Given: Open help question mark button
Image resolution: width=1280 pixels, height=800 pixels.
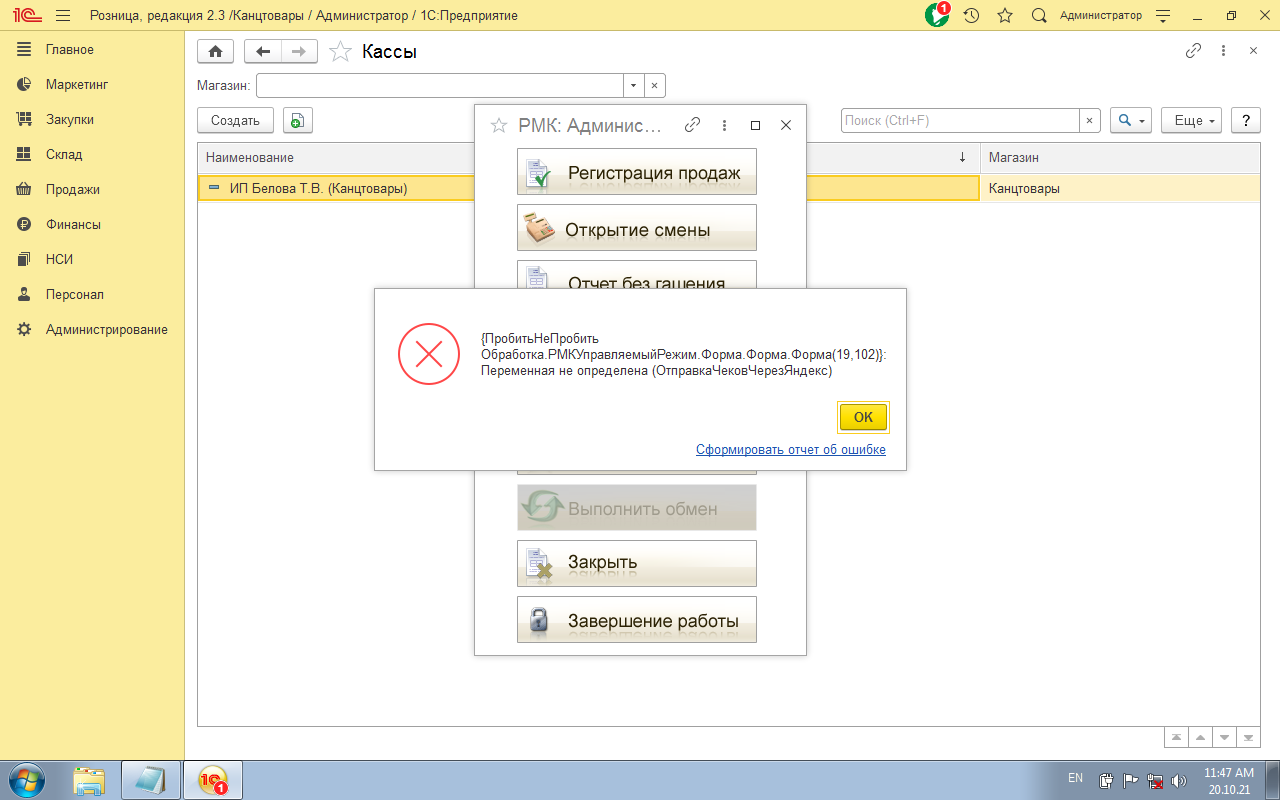Looking at the screenshot, I should [x=1245, y=120].
